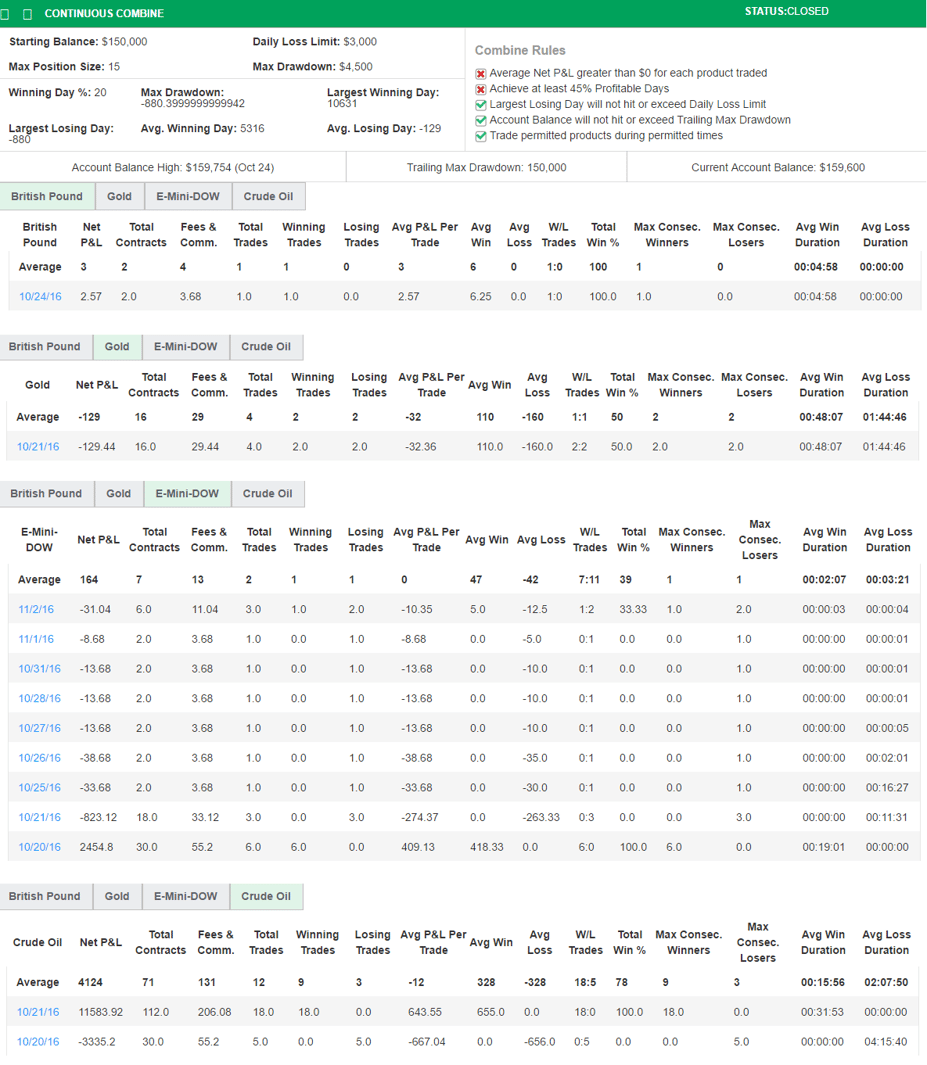This screenshot has width=927, height=1065.
Task: Open the 10/31/16 date link
Action: pyautogui.click(x=39, y=669)
